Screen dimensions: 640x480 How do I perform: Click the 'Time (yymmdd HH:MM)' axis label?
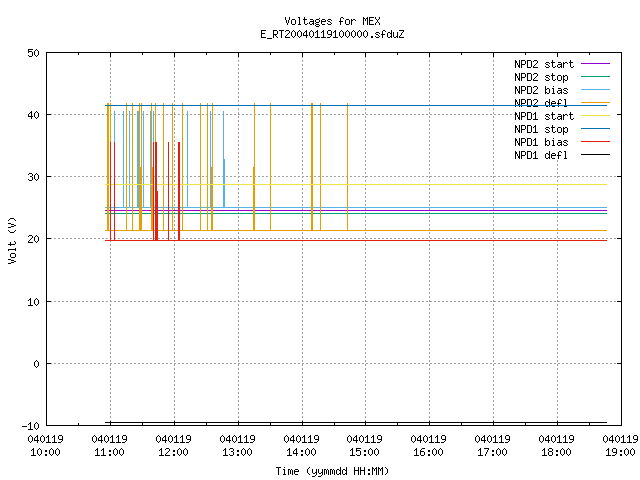tap(332, 471)
